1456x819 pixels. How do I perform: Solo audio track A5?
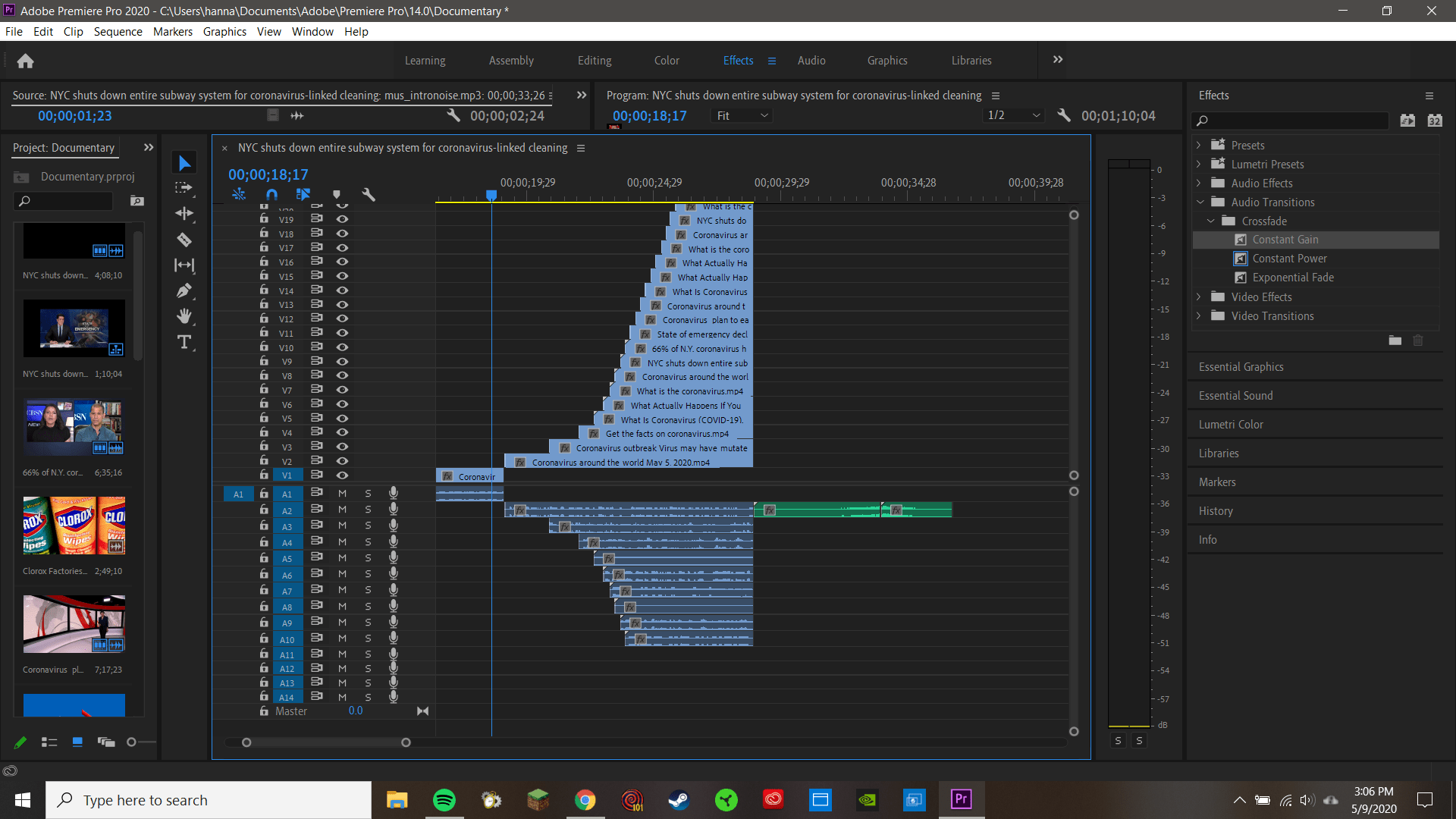pos(368,557)
